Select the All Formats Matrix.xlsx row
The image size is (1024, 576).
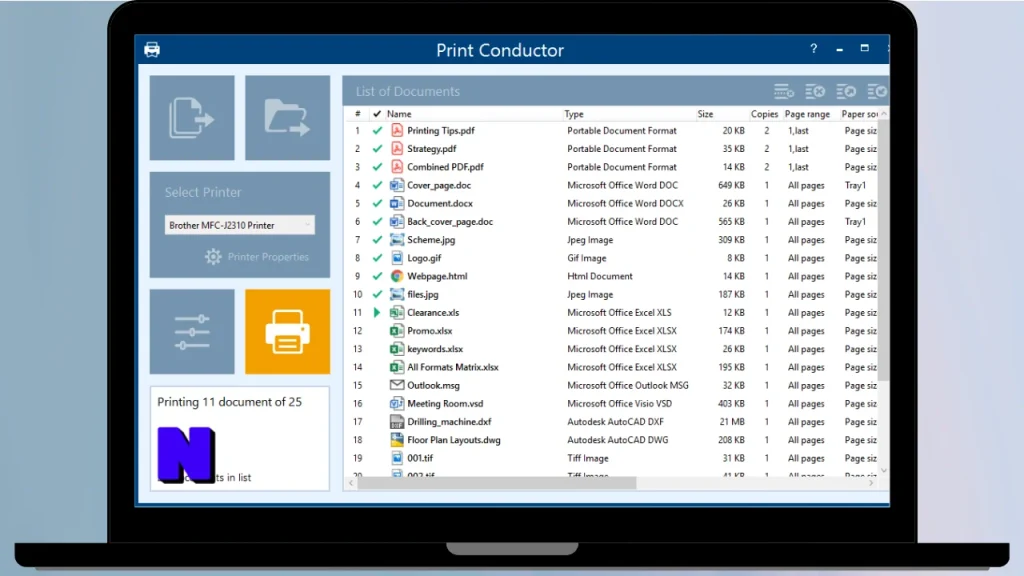pos(613,367)
